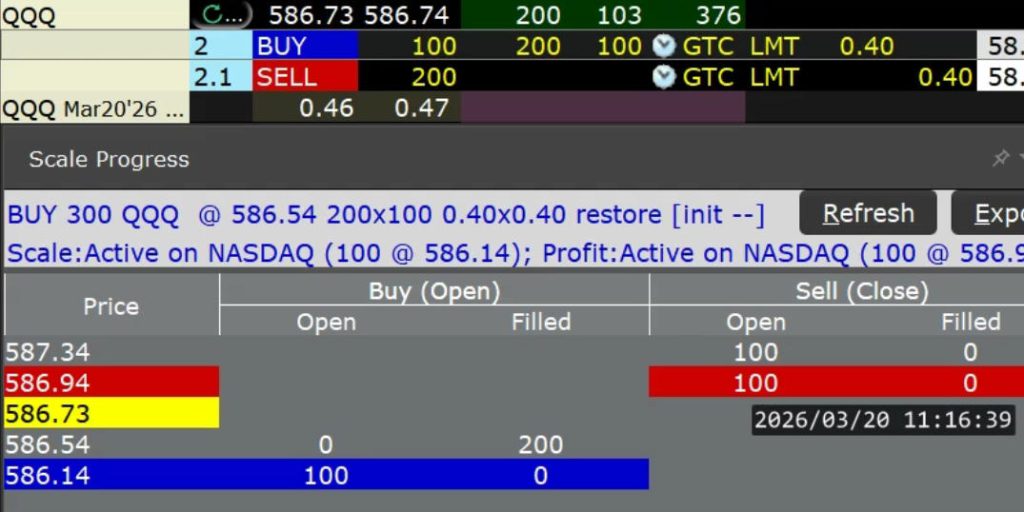1024x512 pixels.
Task: Pin the Scale Progress panel
Action: pos(1000,159)
